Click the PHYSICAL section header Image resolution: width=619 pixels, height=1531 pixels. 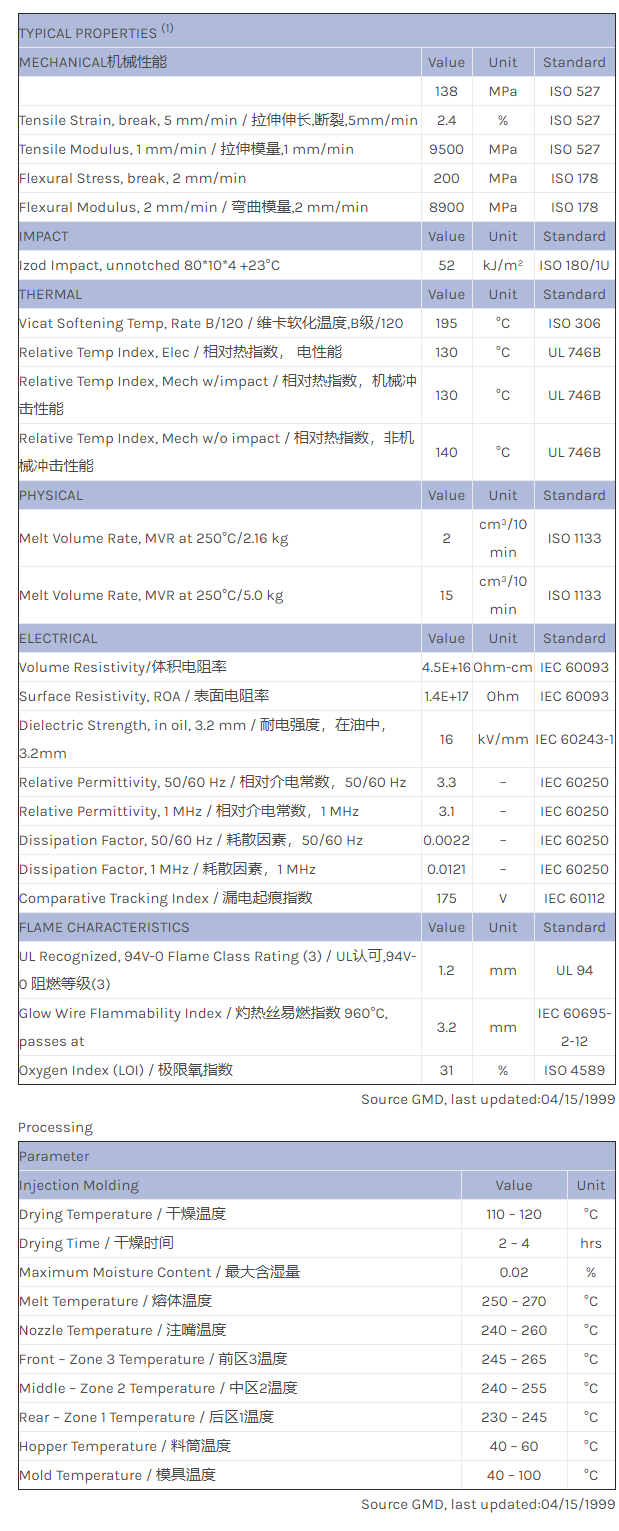coord(51,495)
